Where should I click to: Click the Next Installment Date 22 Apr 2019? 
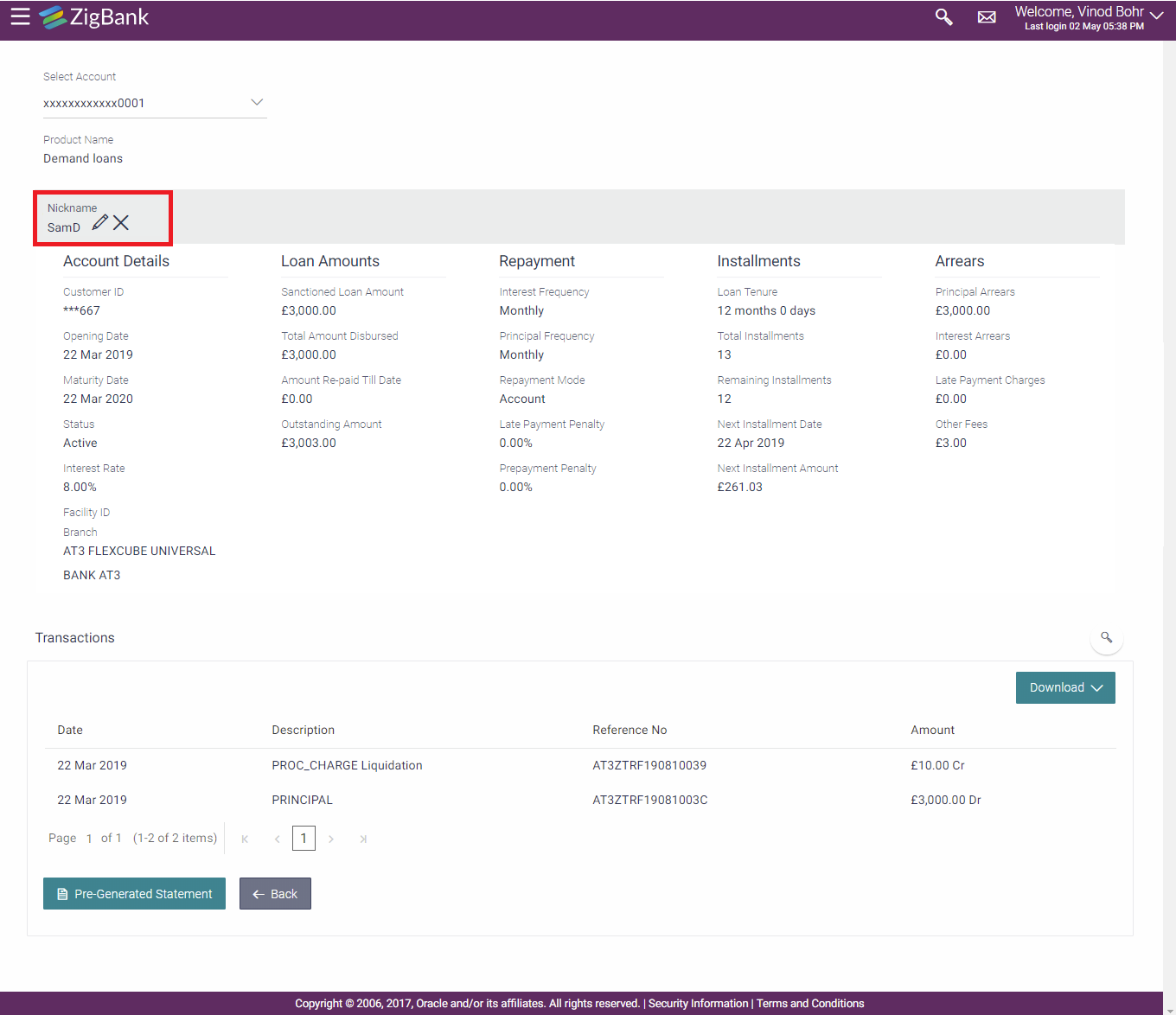751,443
